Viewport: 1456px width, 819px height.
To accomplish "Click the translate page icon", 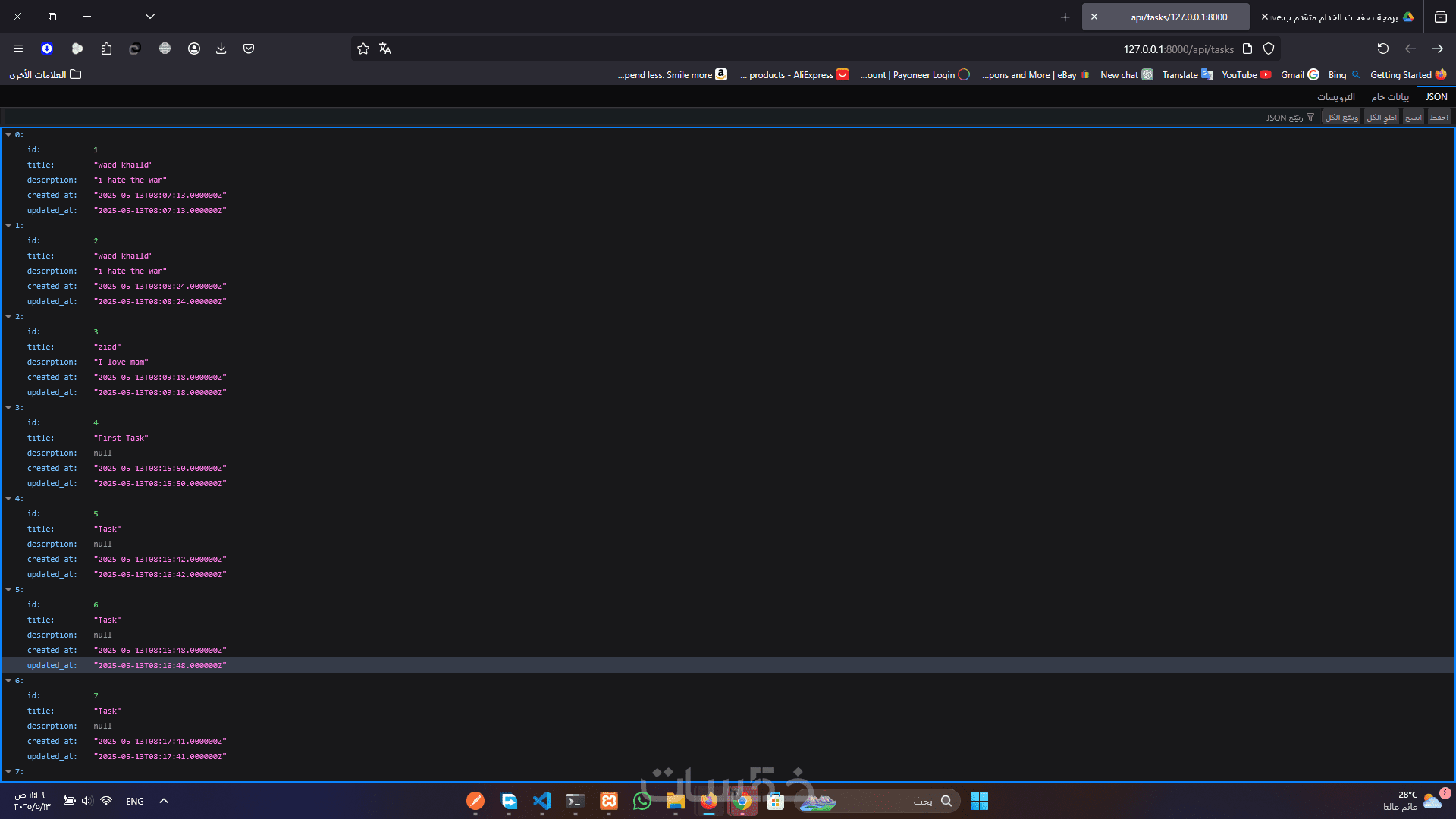I will [385, 49].
